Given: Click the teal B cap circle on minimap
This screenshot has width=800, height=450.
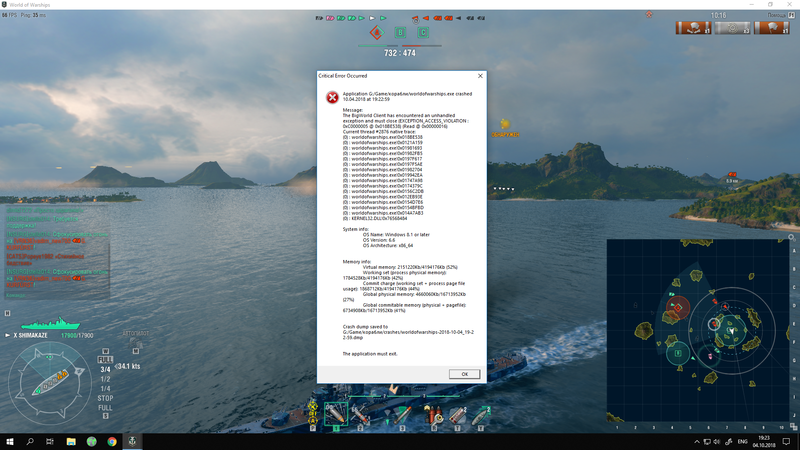Looking at the screenshot, I should tap(678, 353).
